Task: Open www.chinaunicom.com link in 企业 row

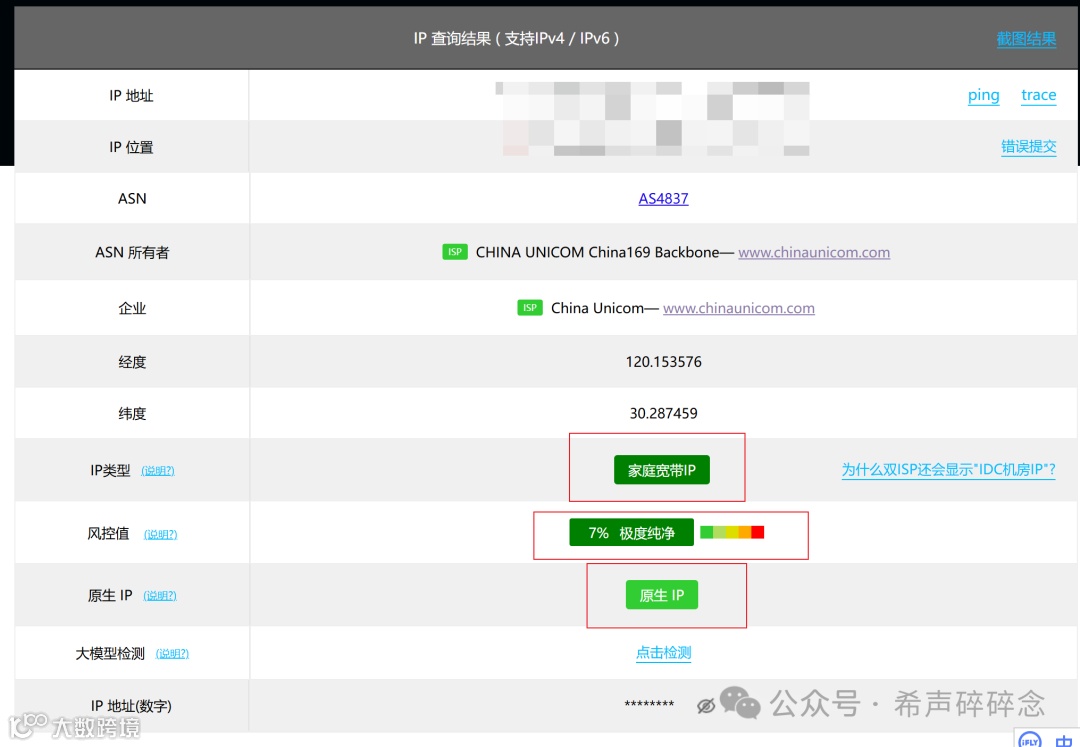Action: (738, 308)
